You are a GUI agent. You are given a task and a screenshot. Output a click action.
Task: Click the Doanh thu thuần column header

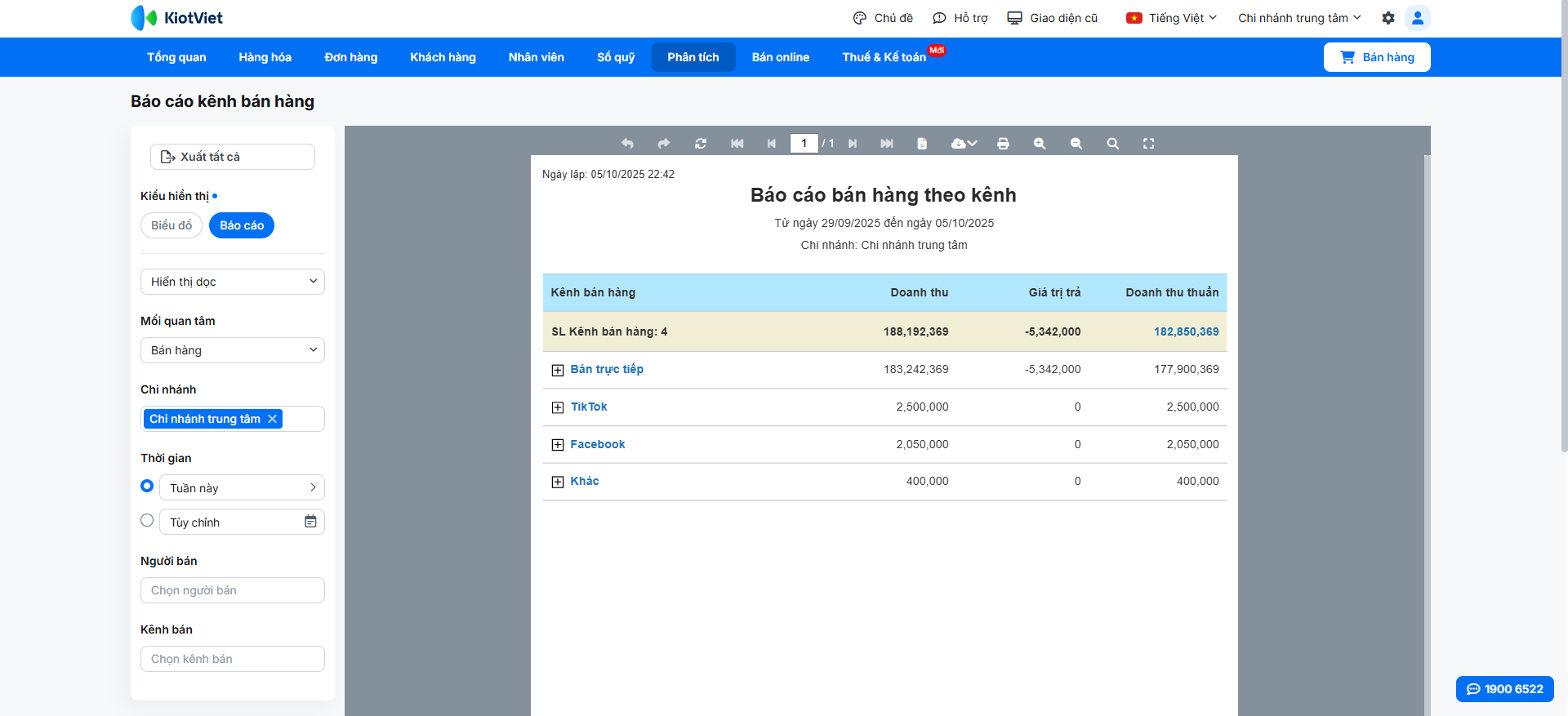pyautogui.click(x=1172, y=292)
